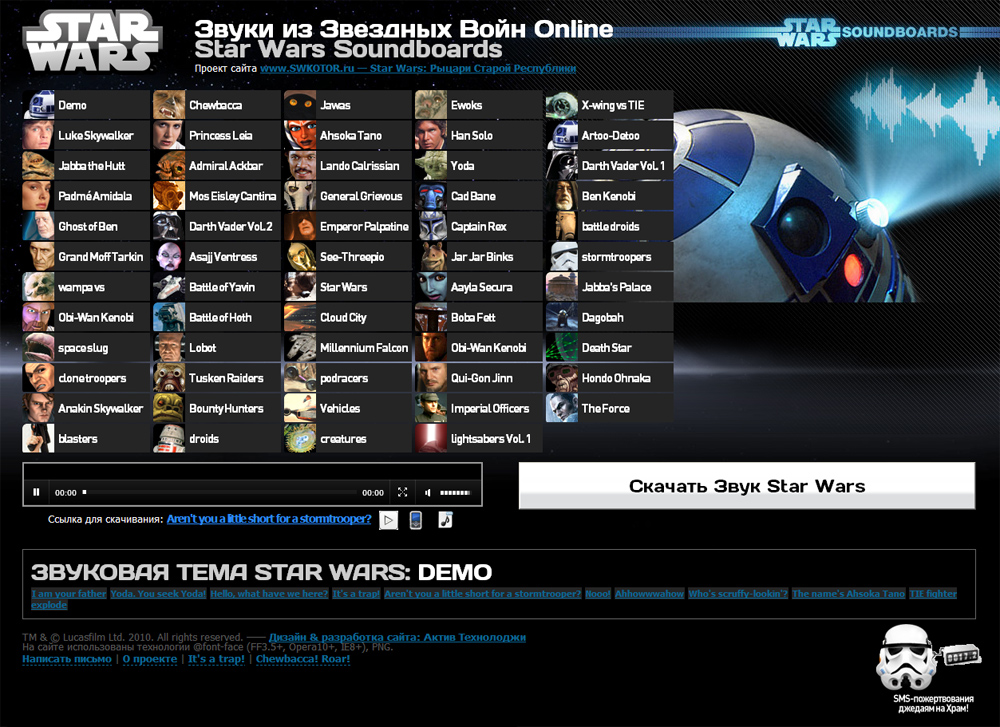
Task: Open the Дизайн & разработка сайта link
Action: [397, 637]
